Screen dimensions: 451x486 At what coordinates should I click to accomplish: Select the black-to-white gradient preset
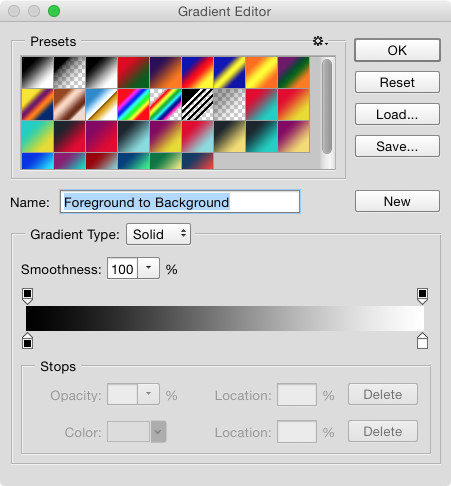tap(38, 72)
